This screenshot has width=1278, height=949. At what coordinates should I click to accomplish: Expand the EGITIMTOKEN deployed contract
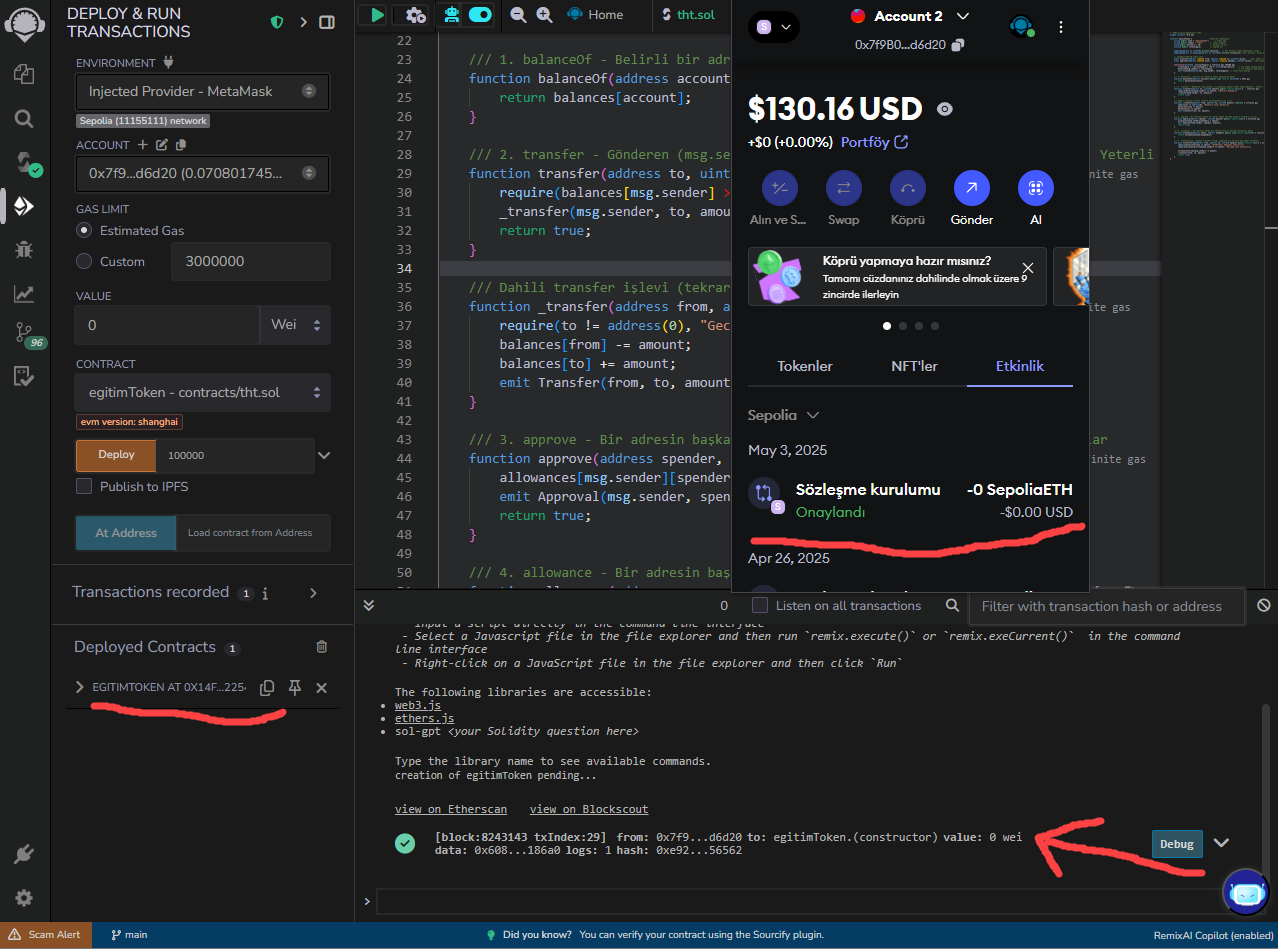pos(80,687)
